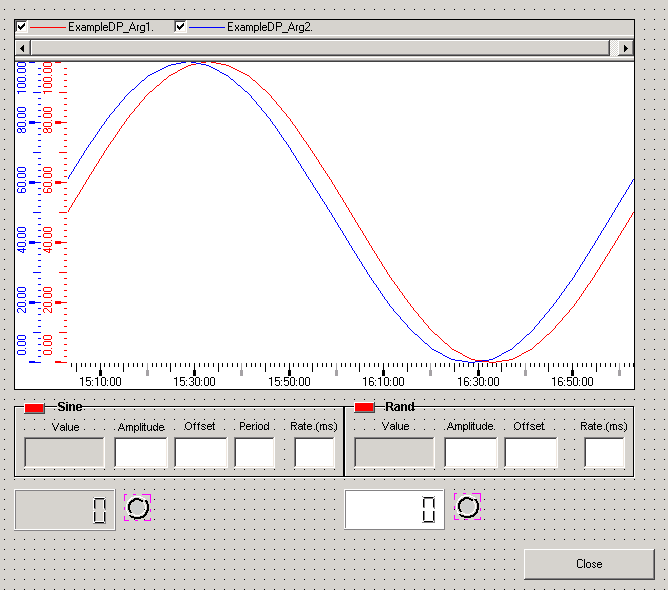Click the gray numeric display showing 0
The height and width of the screenshot is (590, 668).
(65, 510)
